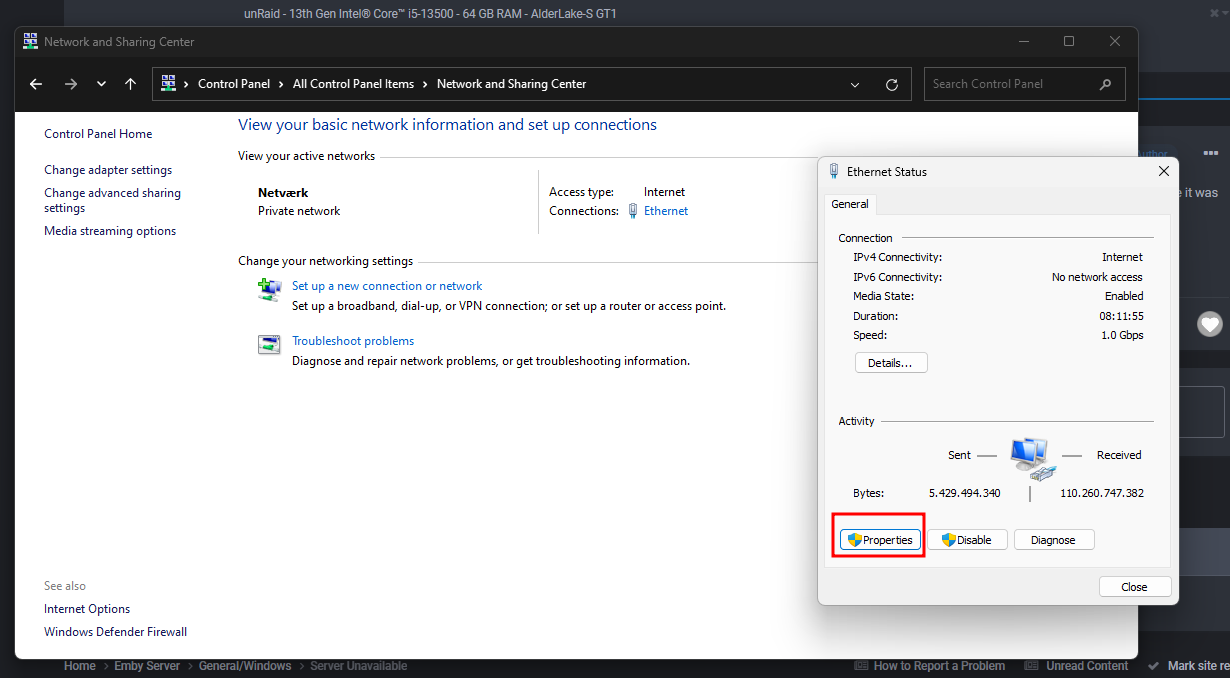Image resolution: width=1230 pixels, height=678 pixels.
Task: Click the Properties button
Action: point(879,540)
